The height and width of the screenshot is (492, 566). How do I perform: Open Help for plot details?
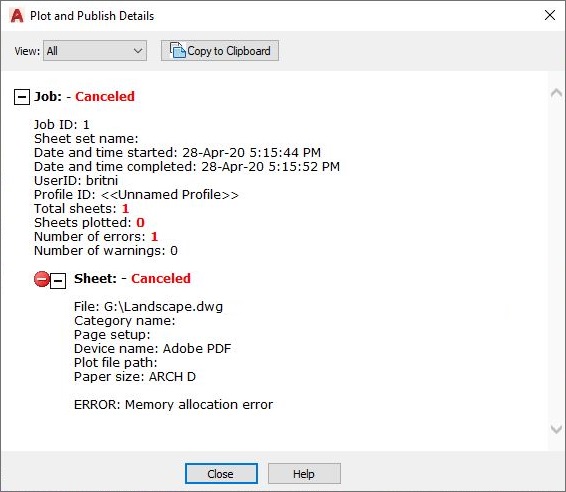304,474
